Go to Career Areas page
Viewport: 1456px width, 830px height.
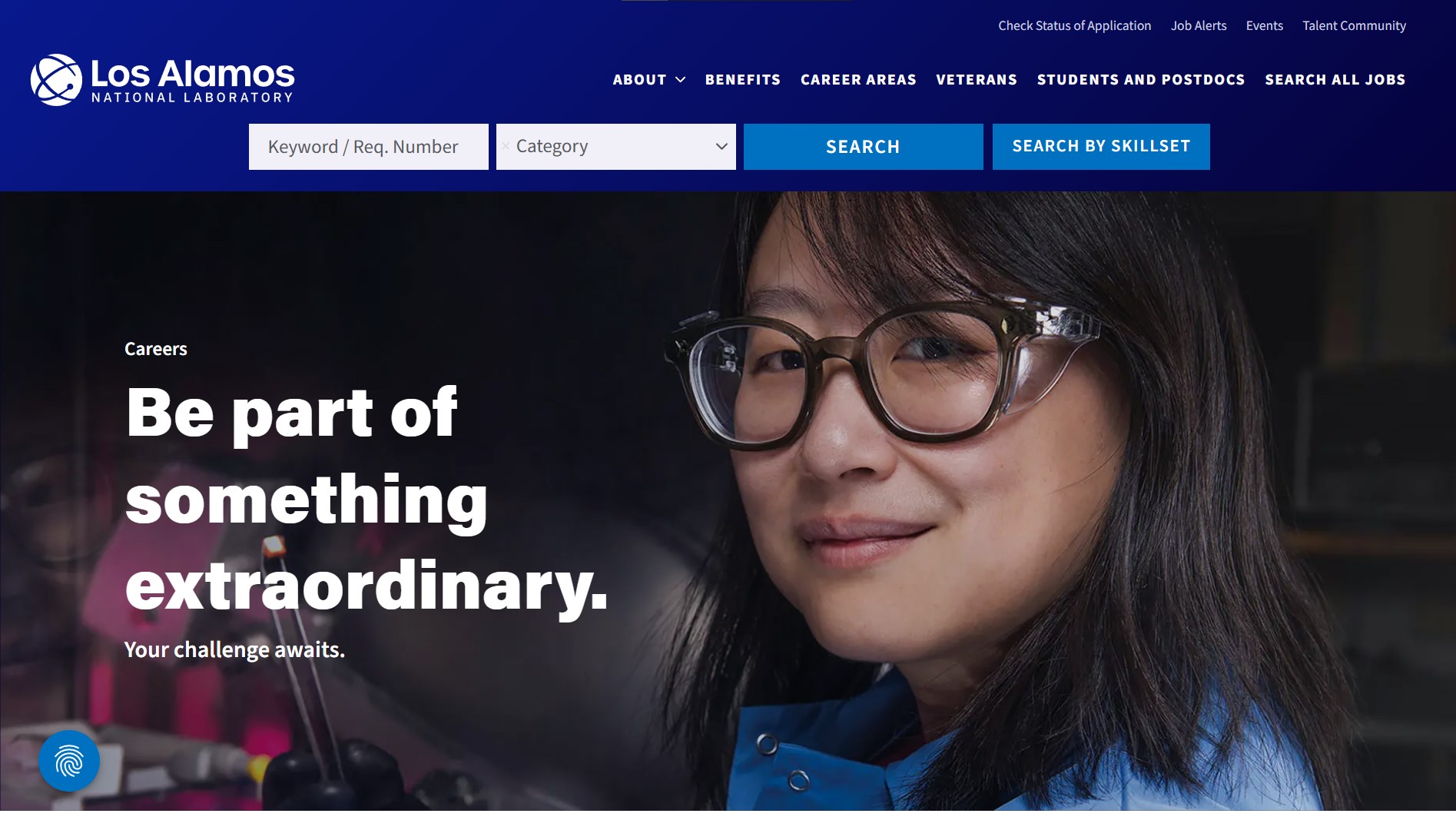[x=858, y=80]
